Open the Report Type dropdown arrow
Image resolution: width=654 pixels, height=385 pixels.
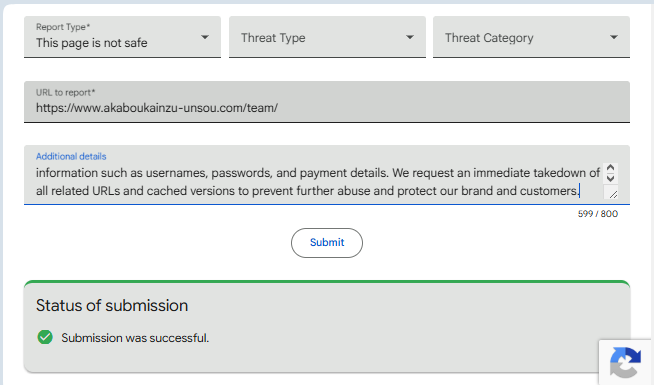(204, 37)
